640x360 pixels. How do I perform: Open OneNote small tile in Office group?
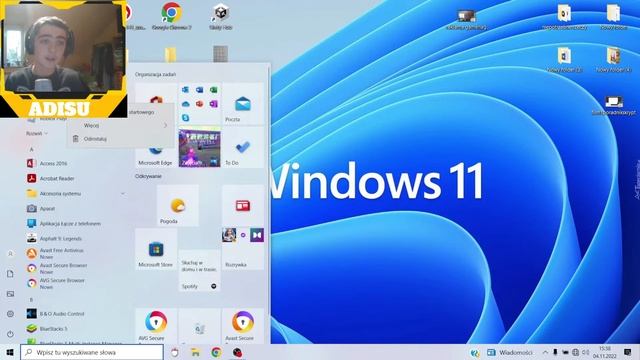(x=213, y=104)
